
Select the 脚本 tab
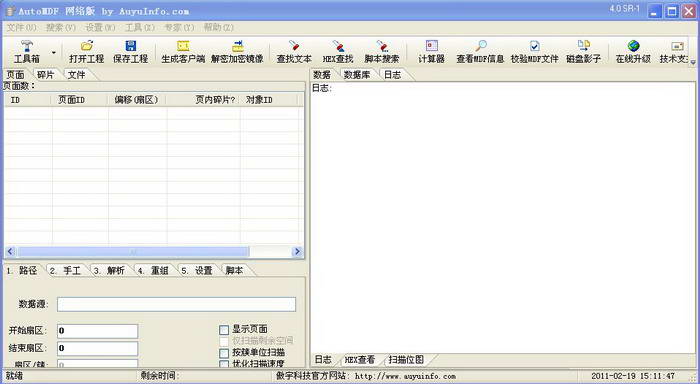pos(234,271)
